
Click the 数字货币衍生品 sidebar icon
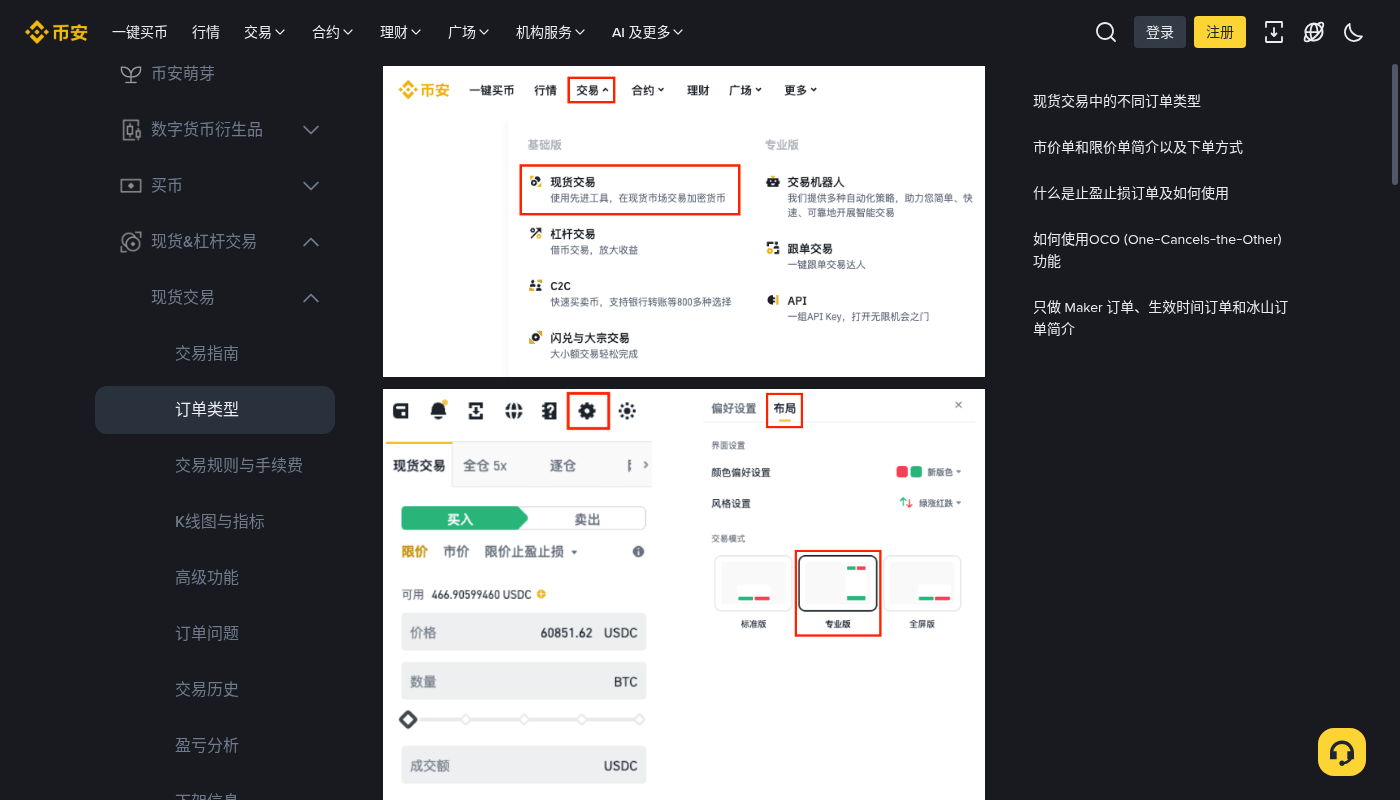[x=130, y=130]
